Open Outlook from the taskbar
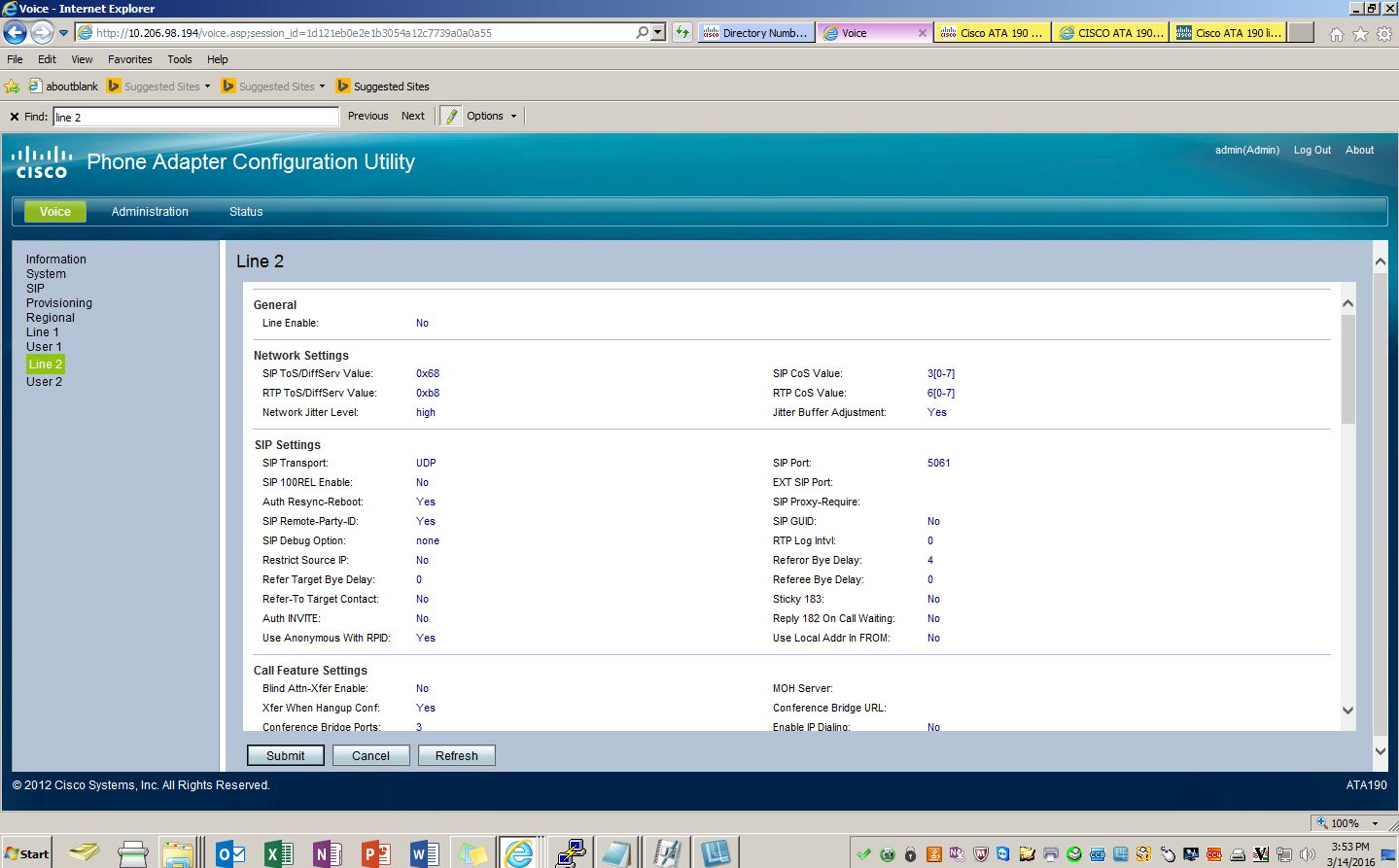The width and height of the screenshot is (1399, 868). pyautogui.click(x=230, y=853)
